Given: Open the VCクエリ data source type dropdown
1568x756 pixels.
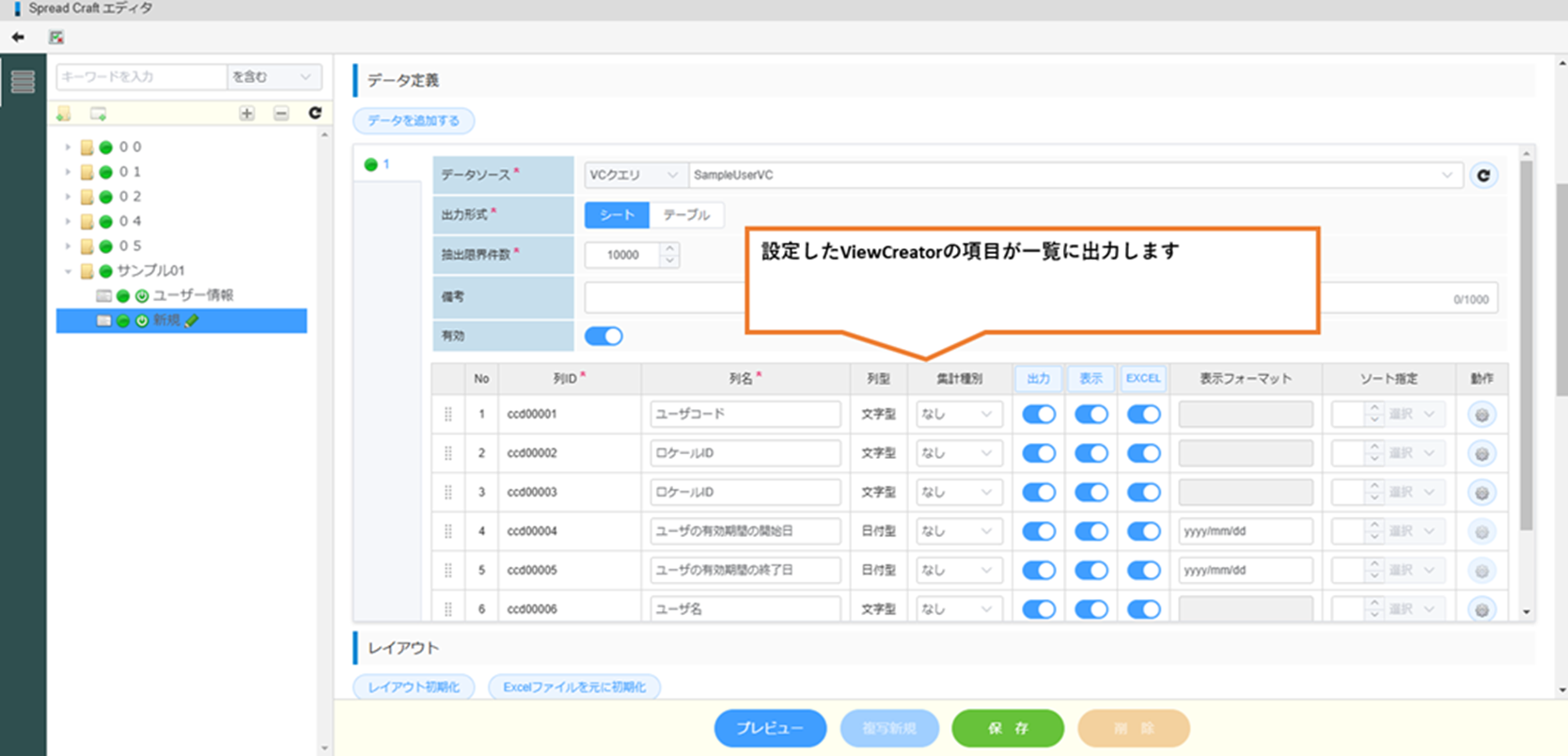Looking at the screenshot, I should [633, 175].
